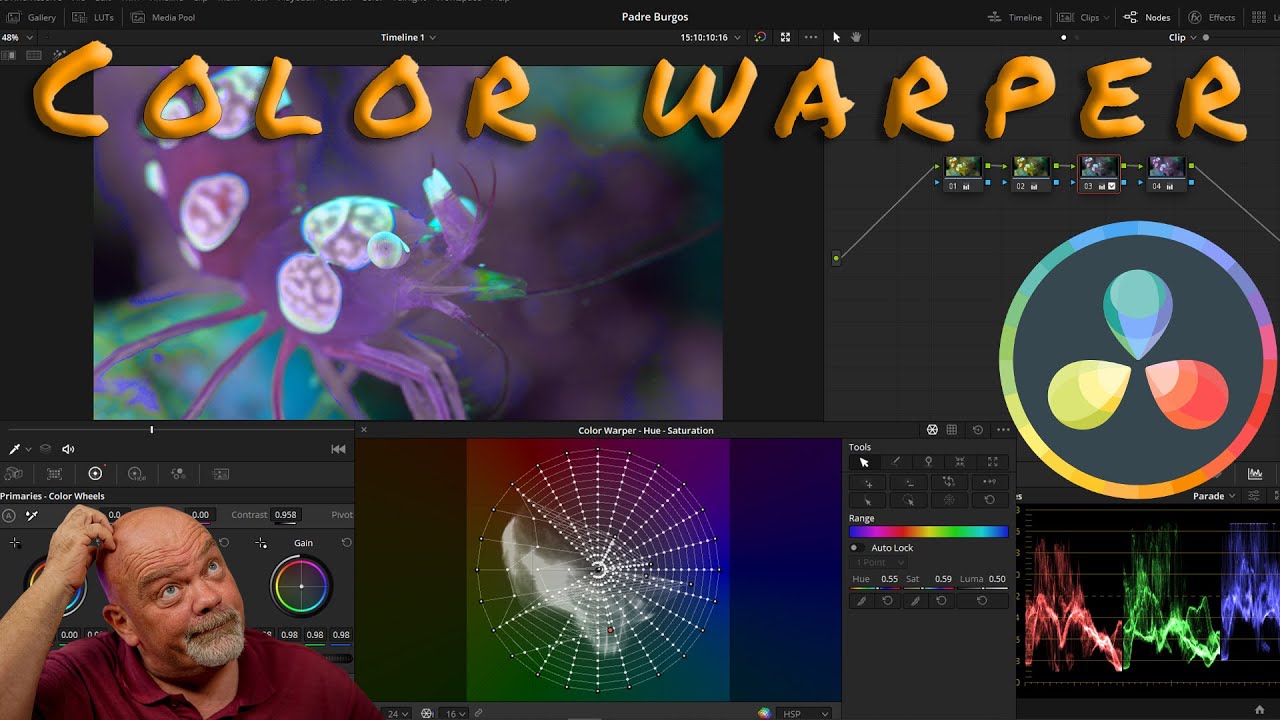Image resolution: width=1280 pixels, height=720 pixels.
Task: Choose the Pull points inward tool
Action: click(960, 462)
